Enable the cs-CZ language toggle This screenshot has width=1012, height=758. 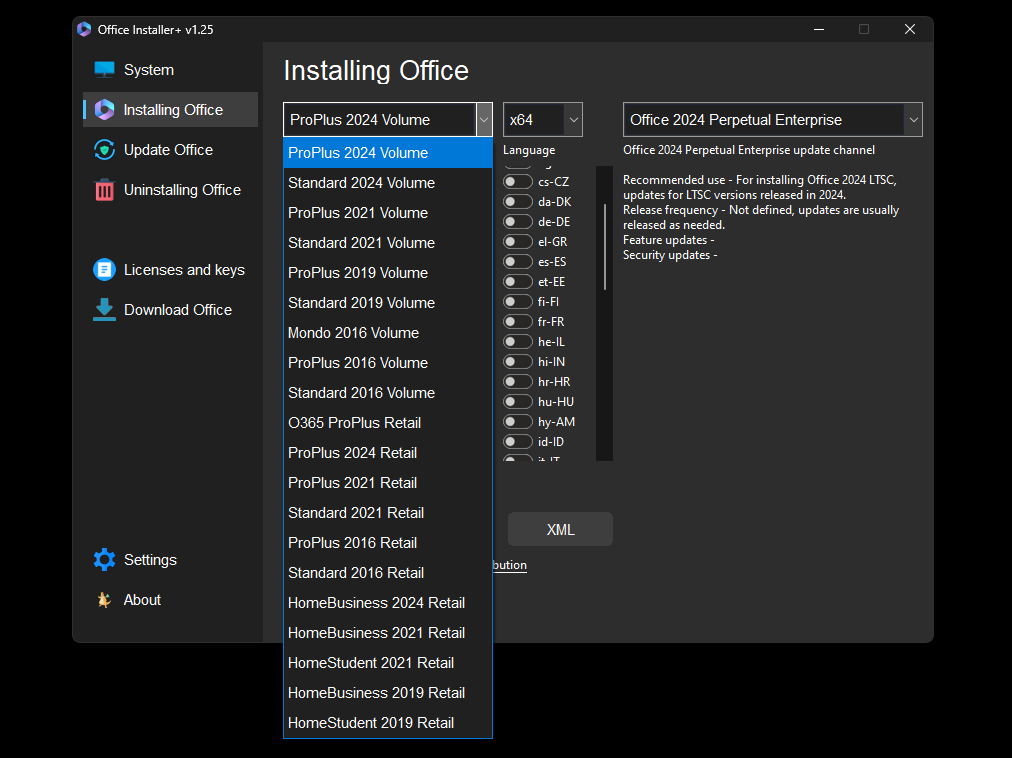(518, 182)
